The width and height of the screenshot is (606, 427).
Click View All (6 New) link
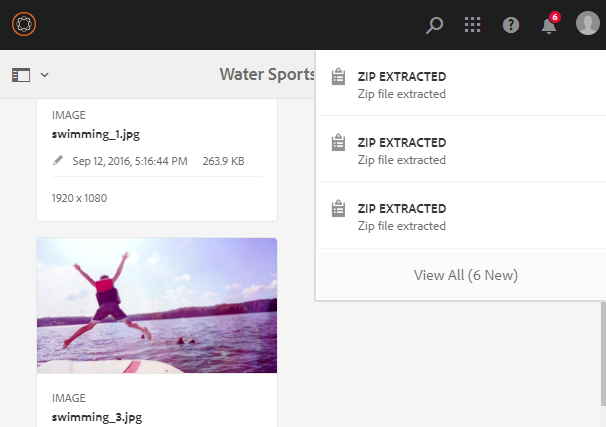click(x=465, y=275)
